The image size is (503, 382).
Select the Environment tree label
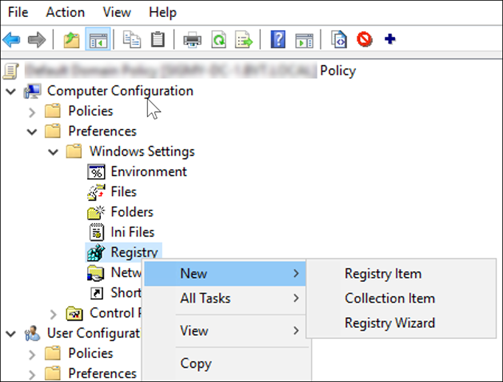(149, 171)
